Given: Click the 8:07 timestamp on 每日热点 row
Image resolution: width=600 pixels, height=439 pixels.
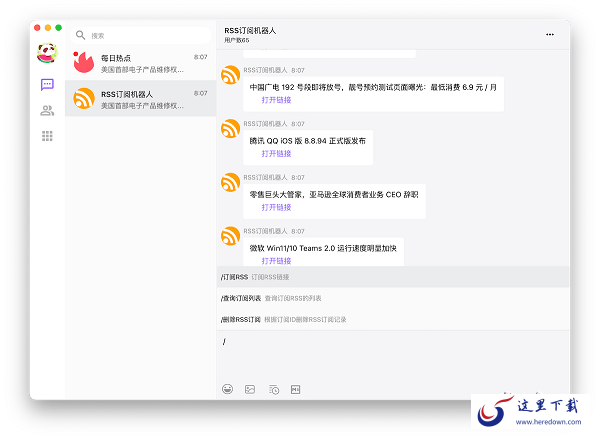Looking at the screenshot, I should tap(201, 57).
